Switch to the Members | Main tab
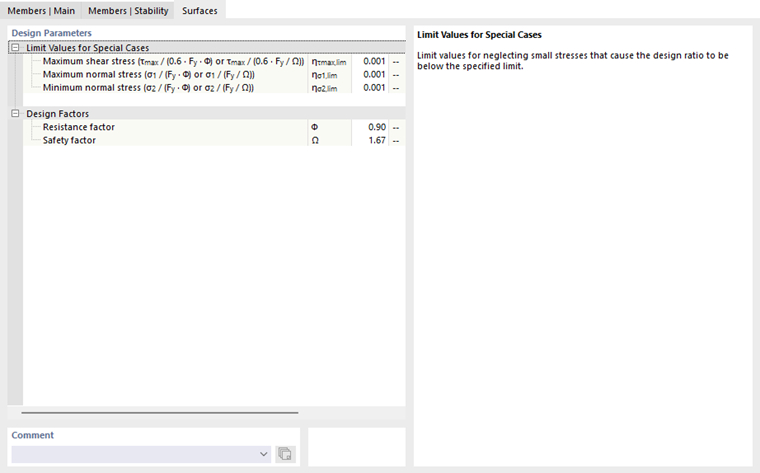This screenshot has height=473, width=760. [x=41, y=10]
